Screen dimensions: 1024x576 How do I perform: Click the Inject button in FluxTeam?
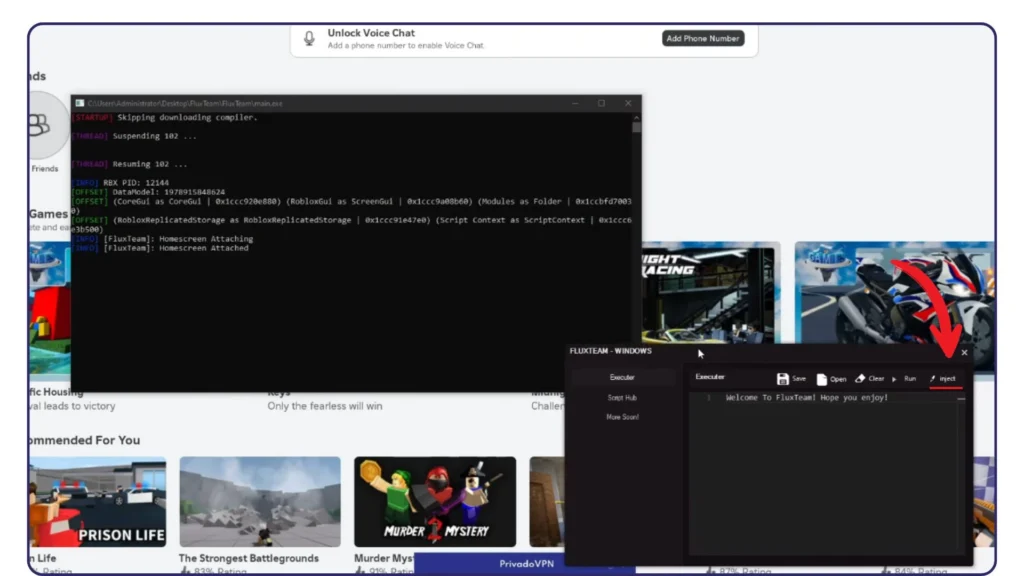pos(943,379)
